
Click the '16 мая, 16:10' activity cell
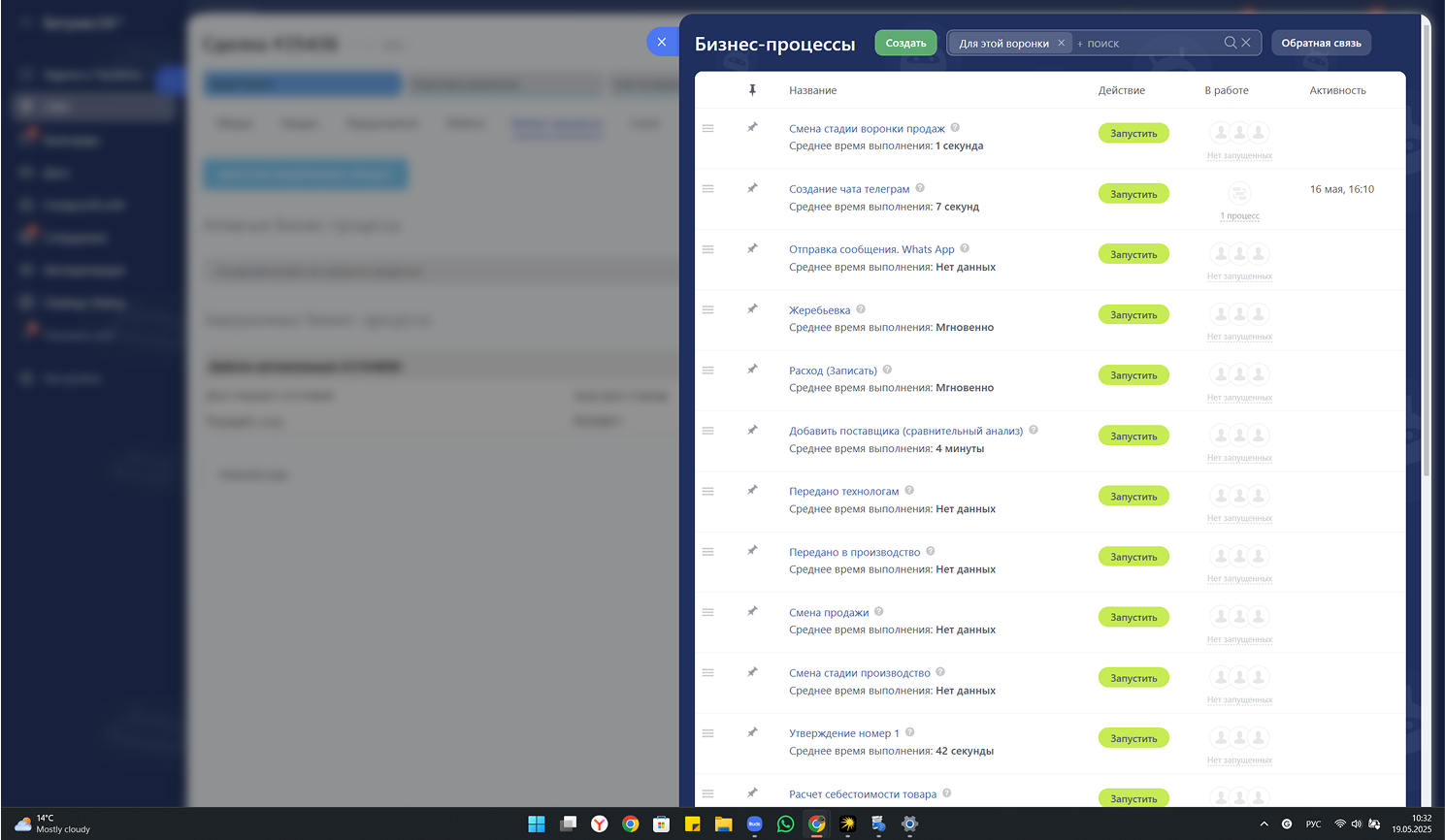(1342, 189)
